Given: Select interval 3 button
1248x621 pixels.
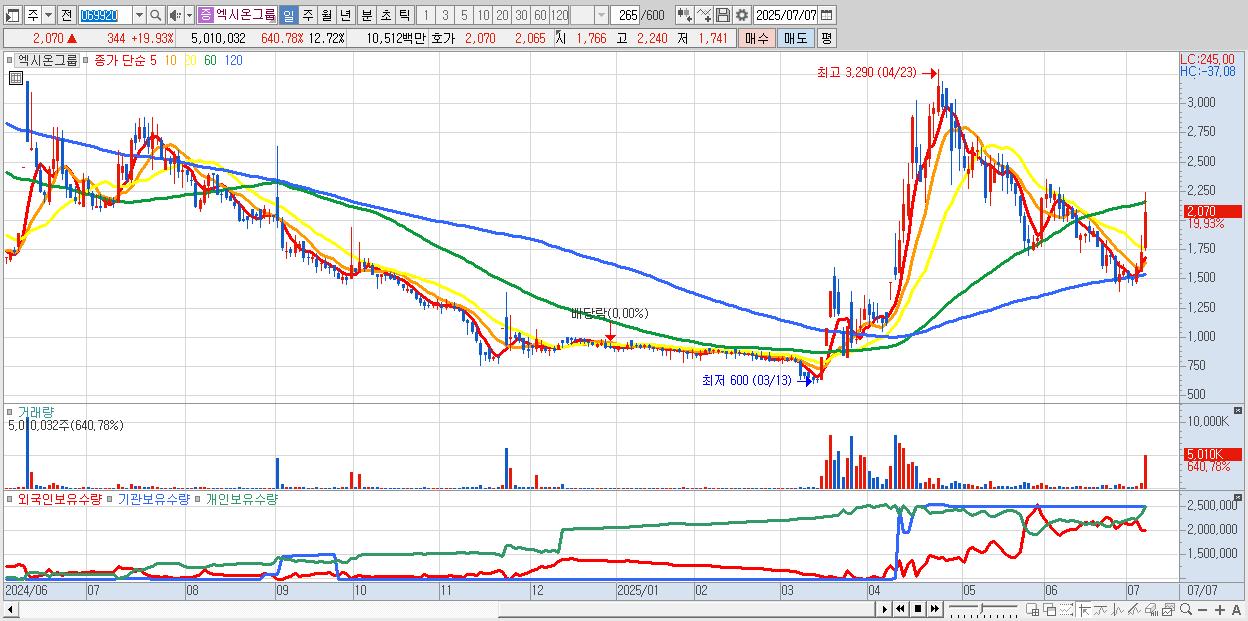Looking at the screenshot, I should click(444, 15).
